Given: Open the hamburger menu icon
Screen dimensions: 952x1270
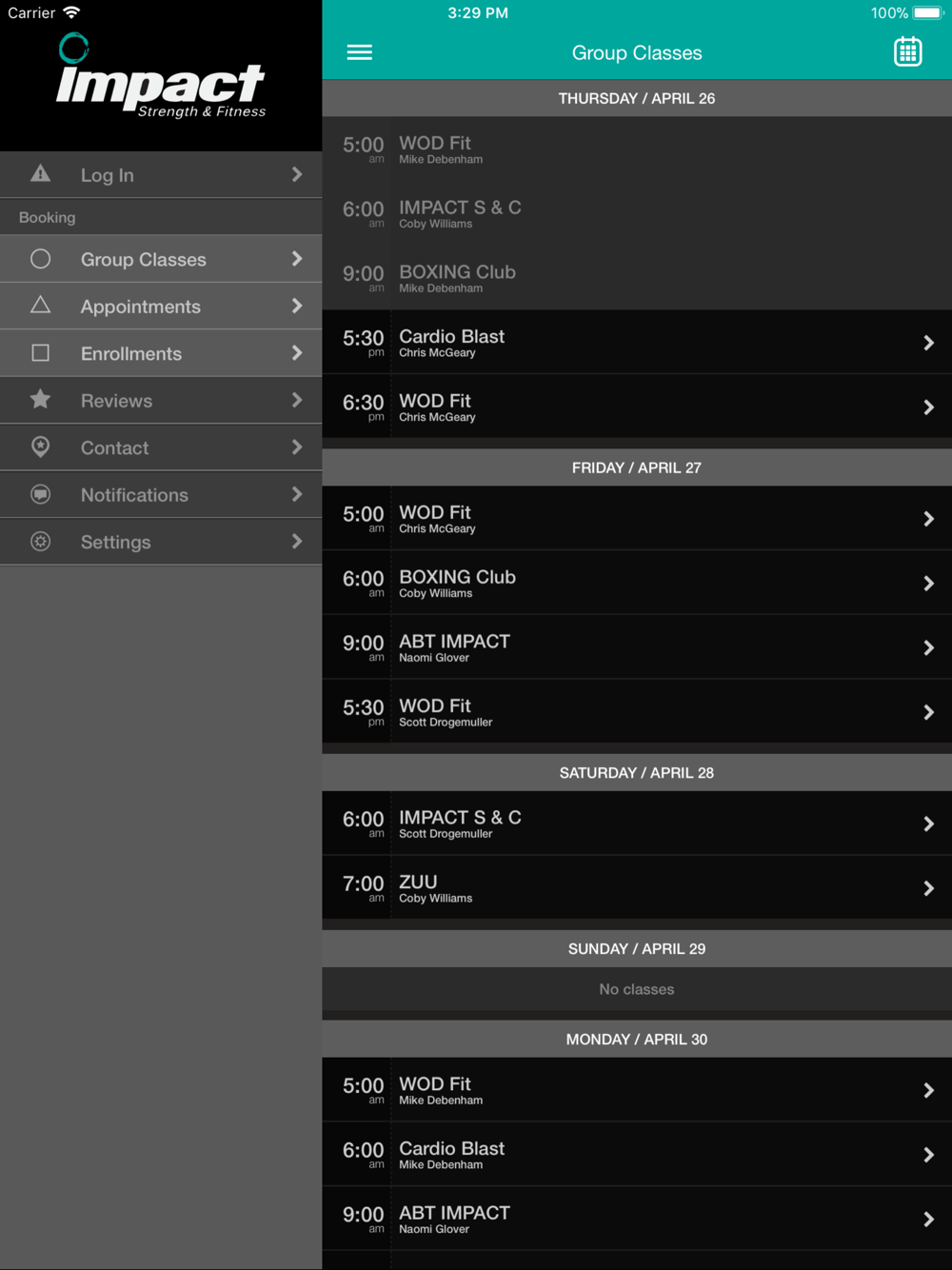Looking at the screenshot, I should [359, 52].
